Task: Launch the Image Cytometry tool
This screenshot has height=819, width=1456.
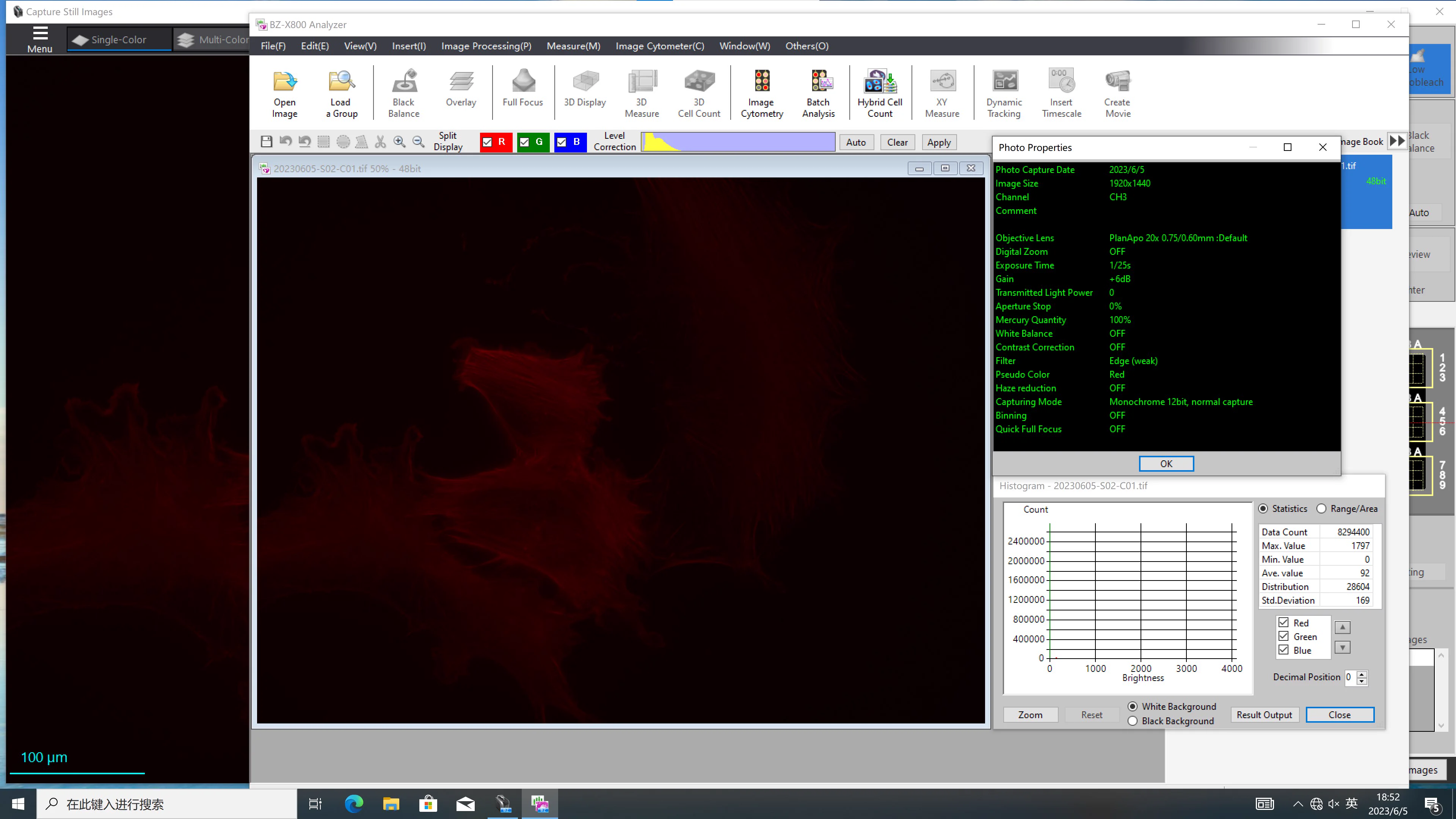Action: (761, 93)
